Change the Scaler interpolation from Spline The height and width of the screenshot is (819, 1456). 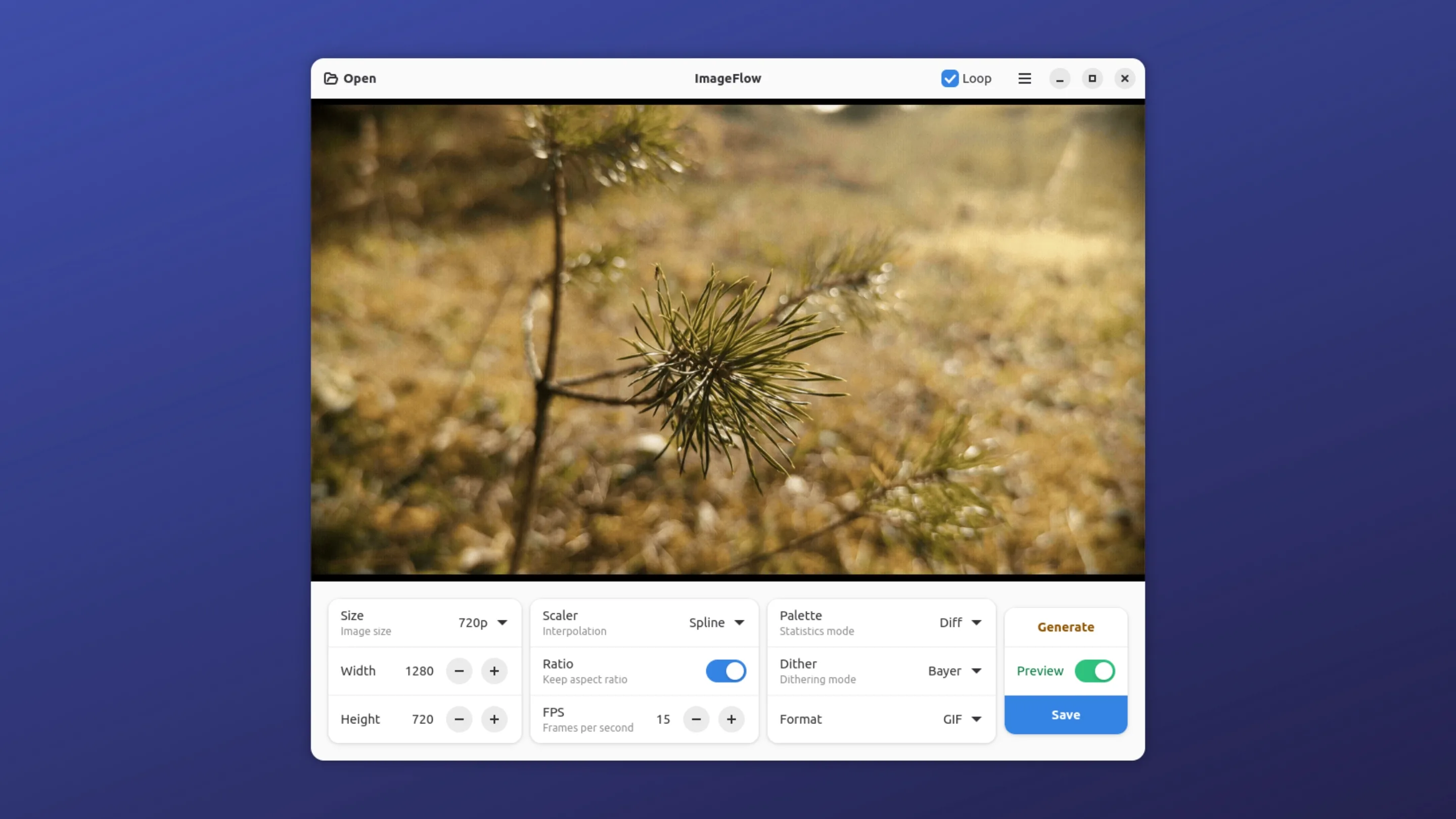[x=717, y=622]
